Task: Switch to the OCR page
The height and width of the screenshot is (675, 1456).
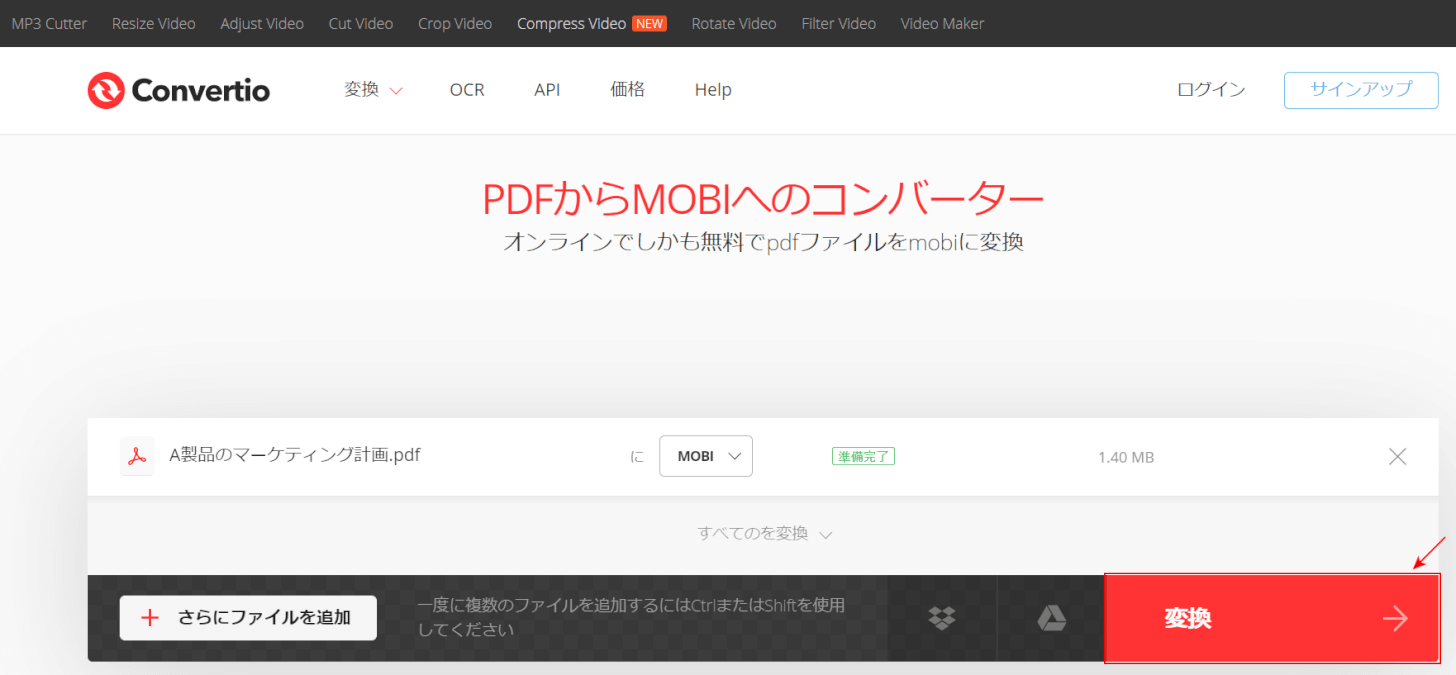Action: (x=466, y=89)
